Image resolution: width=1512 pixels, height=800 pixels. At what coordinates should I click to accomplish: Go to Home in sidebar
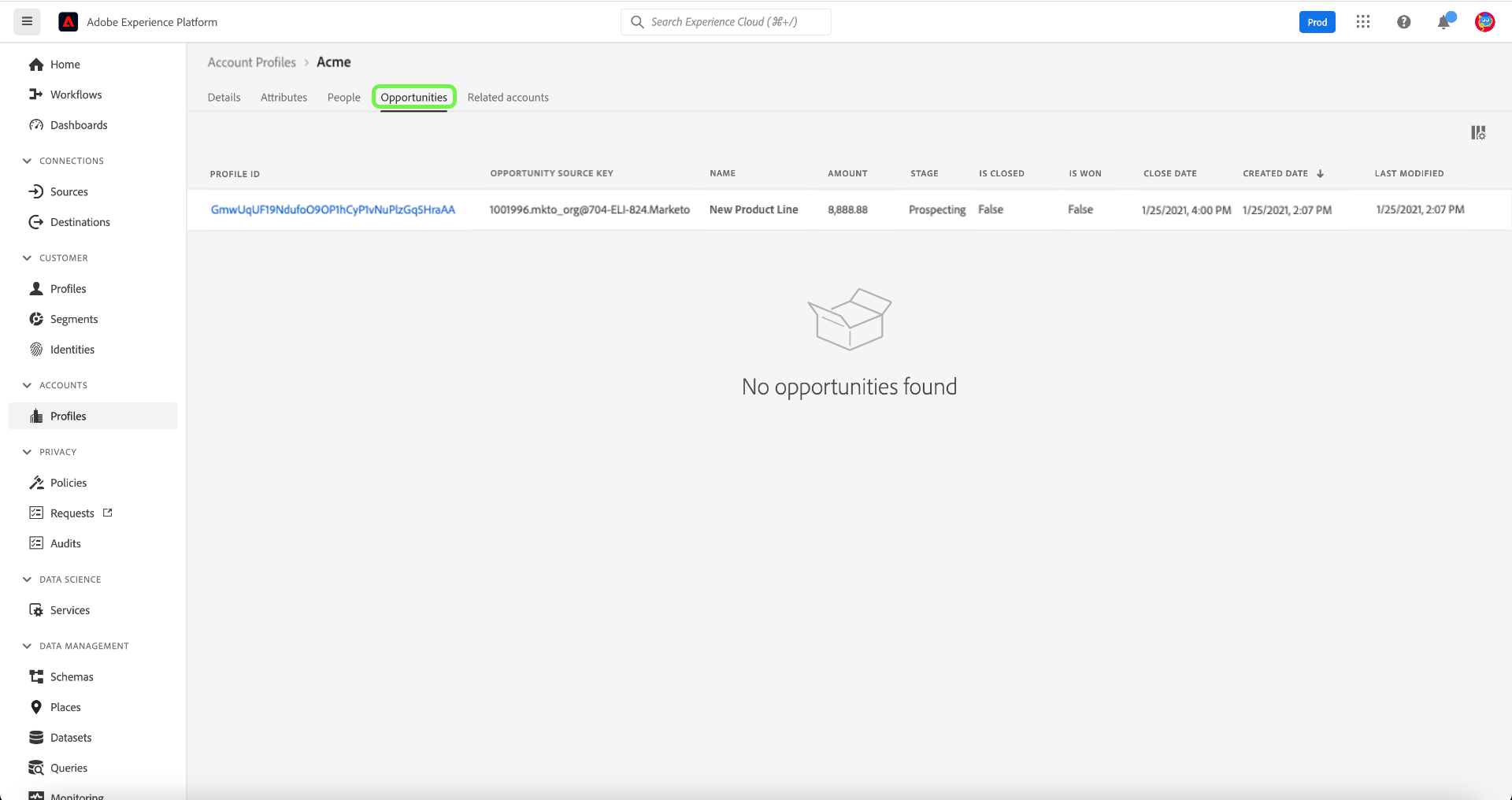pyautogui.click(x=65, y=65)
